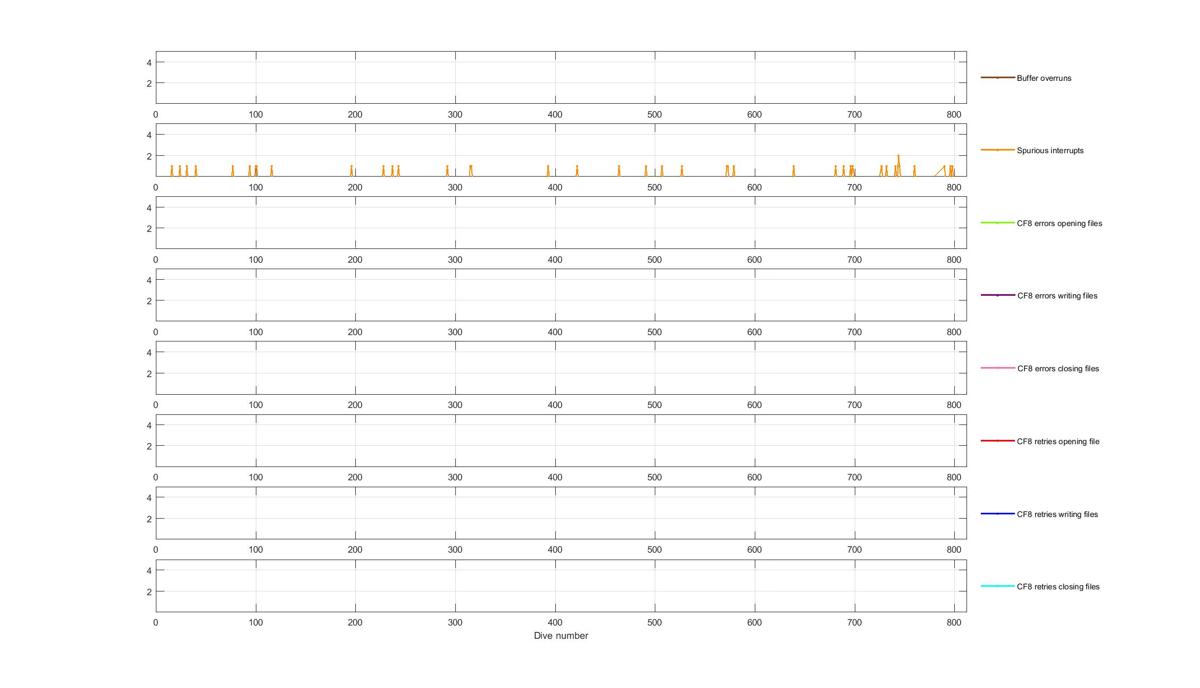Click tick 0 under the CF8 retries closing plot
Viewport: 1200px width, 688px height.
[x=156, y=622]
